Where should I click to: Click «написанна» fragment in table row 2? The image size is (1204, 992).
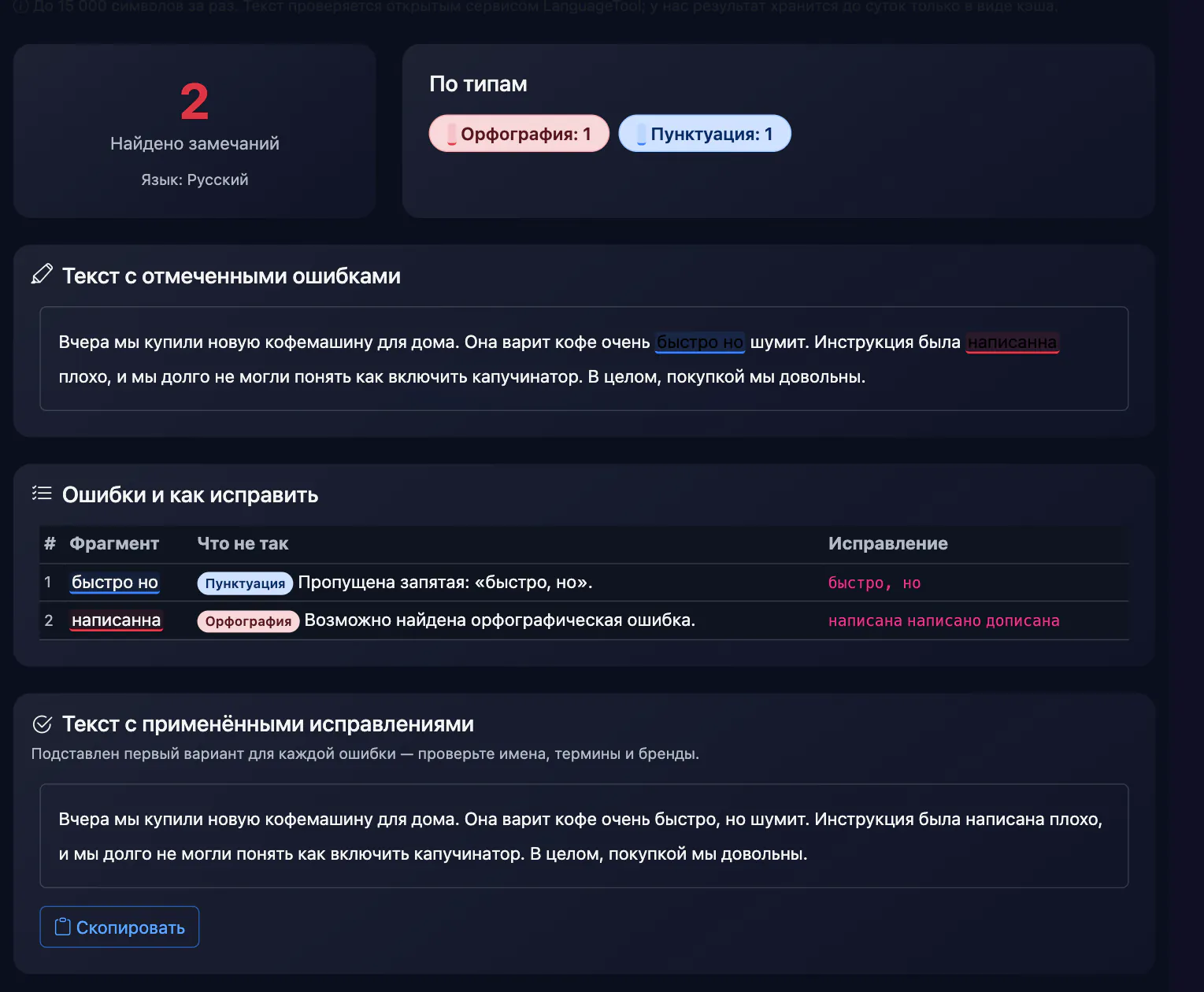click(117, 620)
